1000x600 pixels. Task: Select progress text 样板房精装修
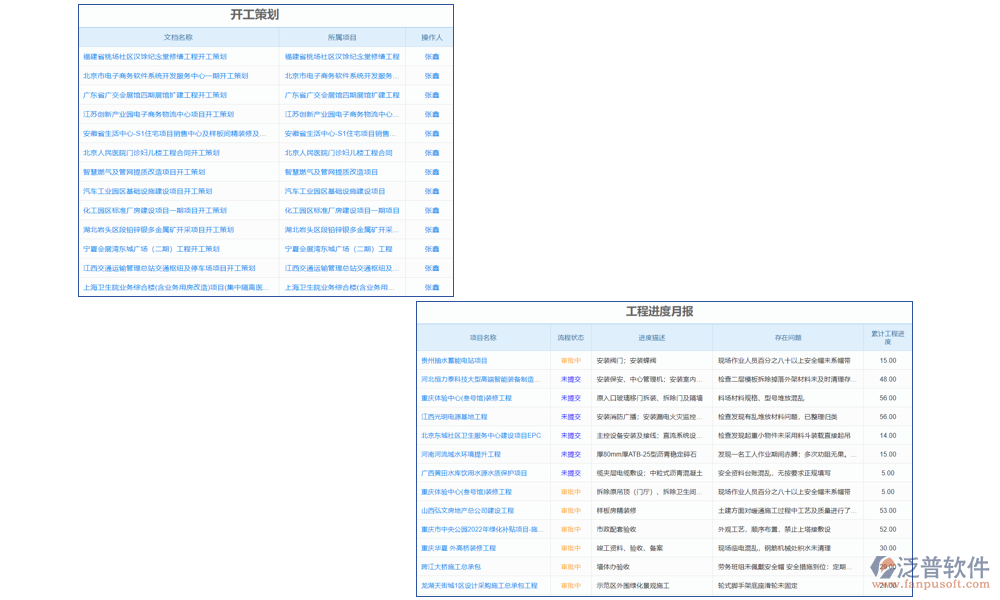coord(616,511)
